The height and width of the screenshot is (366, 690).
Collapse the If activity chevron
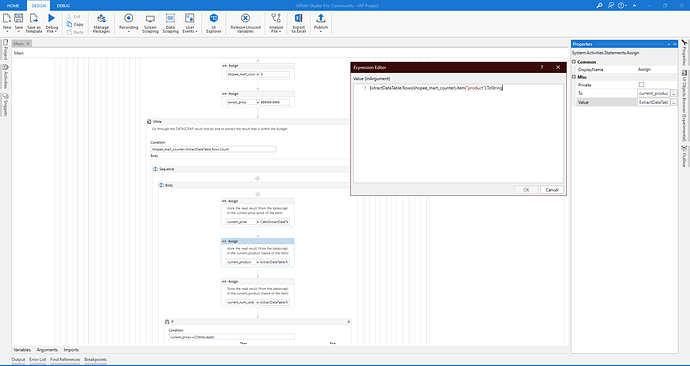pos(349,322)
